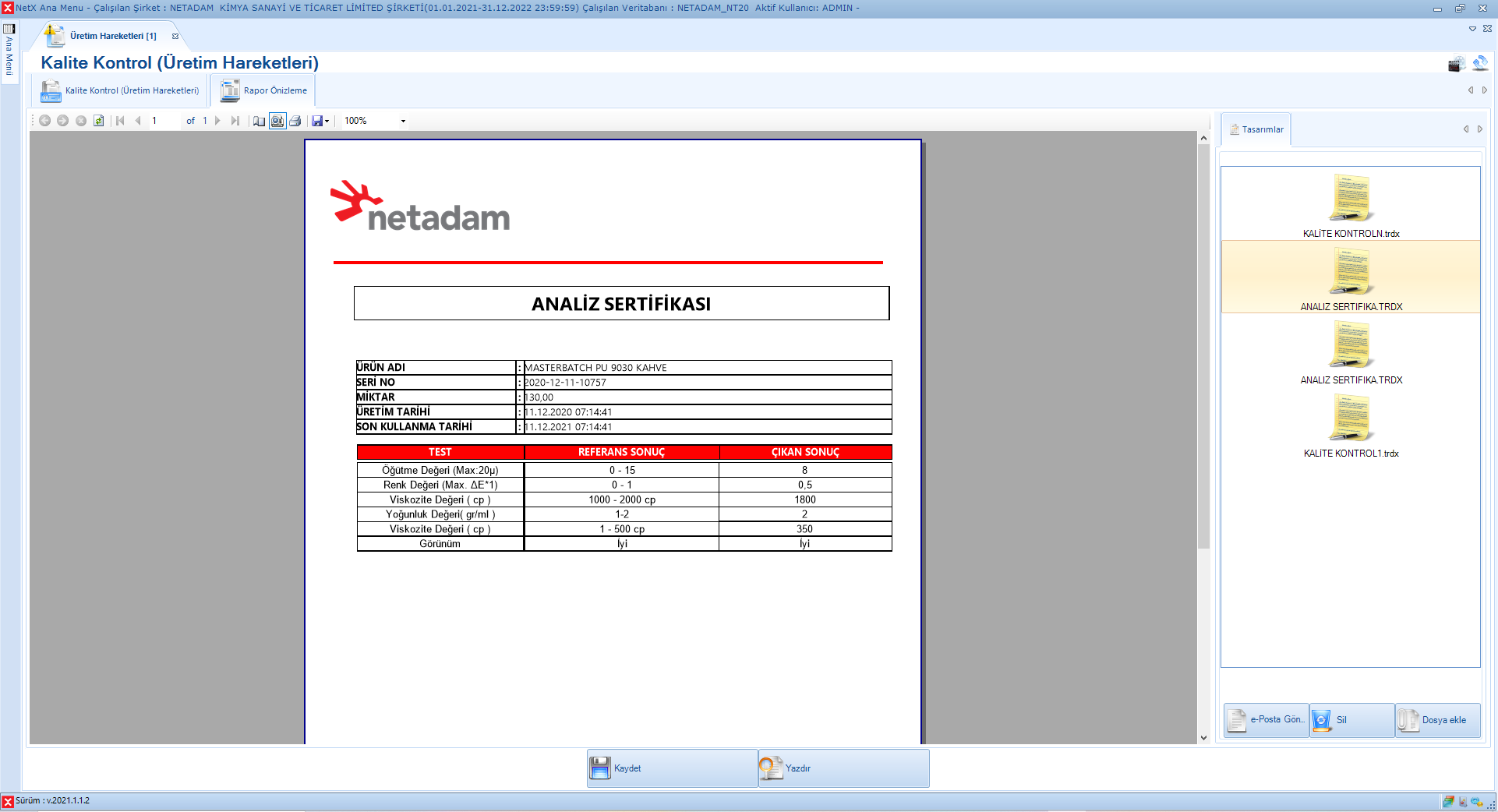Click the video clapperboard icon
This screenshot has width=1498, height=812.
(x=1455, y=65)
